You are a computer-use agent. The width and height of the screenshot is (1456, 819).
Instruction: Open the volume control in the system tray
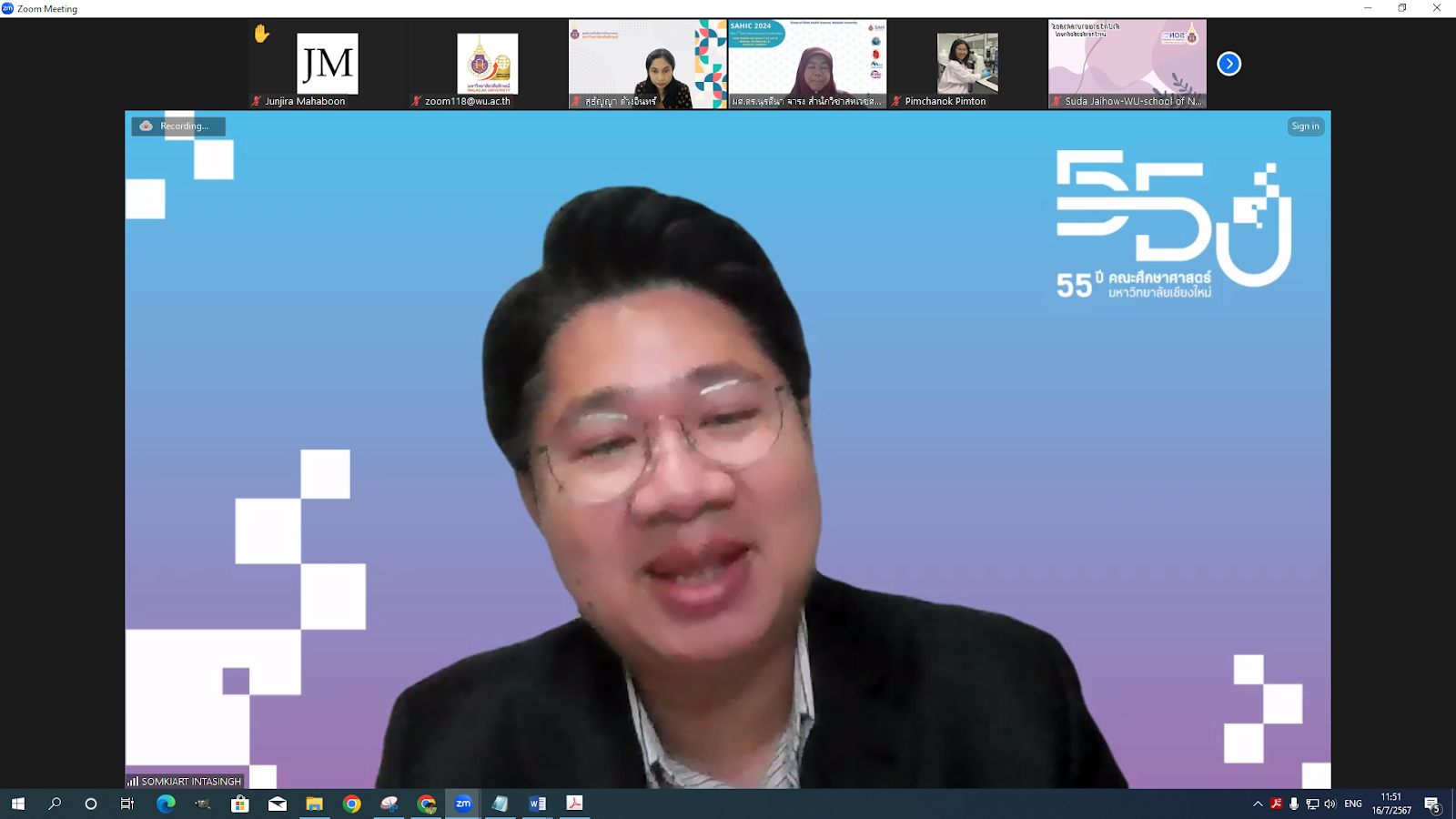pos(1330,804)
